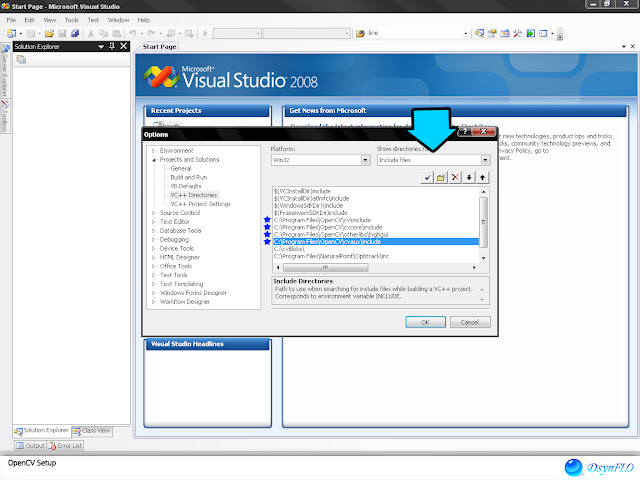Open the Tools menu
This screenshot has width=640, height=480.
[71, 20]
